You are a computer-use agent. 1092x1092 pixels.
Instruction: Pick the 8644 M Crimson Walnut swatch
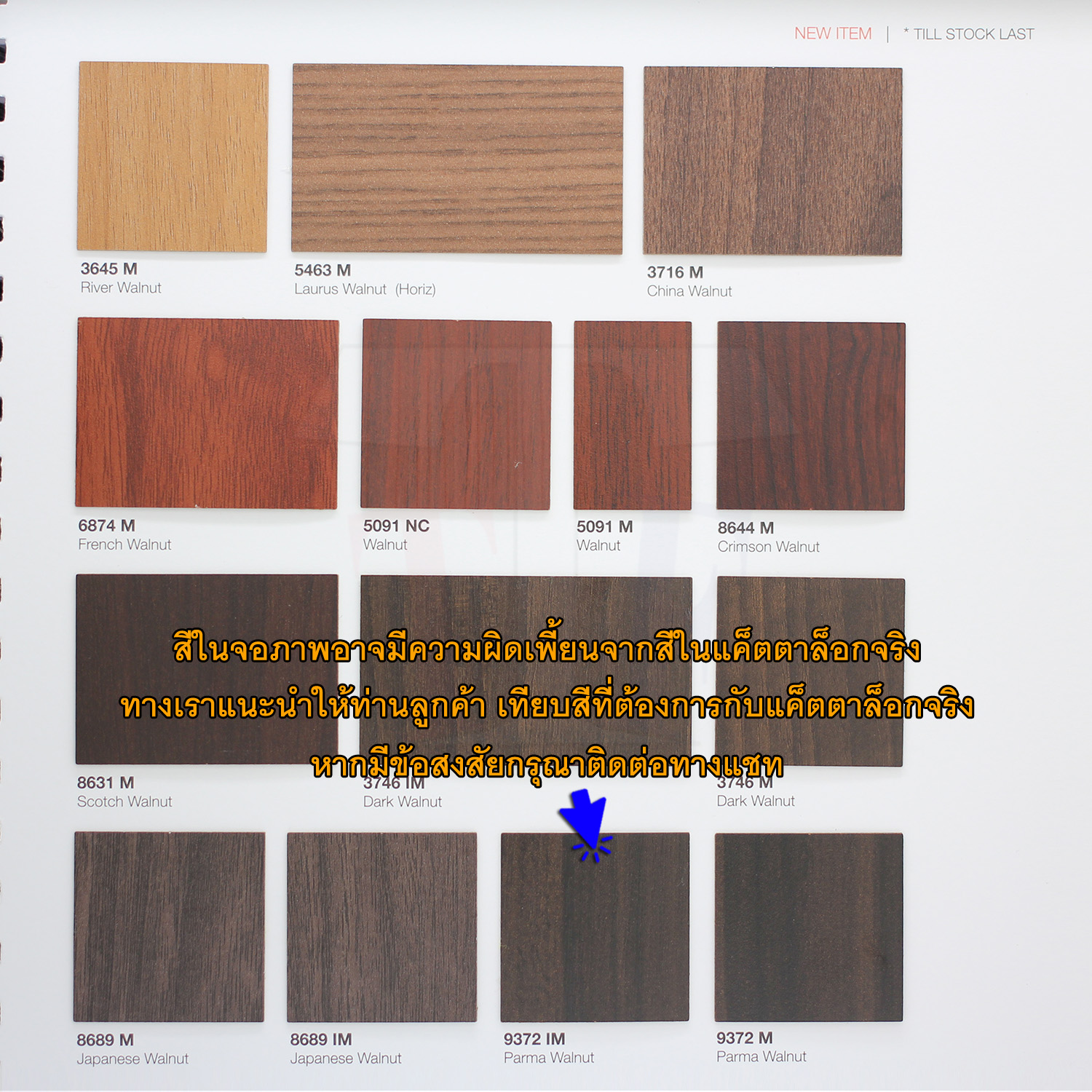point(811,416)
